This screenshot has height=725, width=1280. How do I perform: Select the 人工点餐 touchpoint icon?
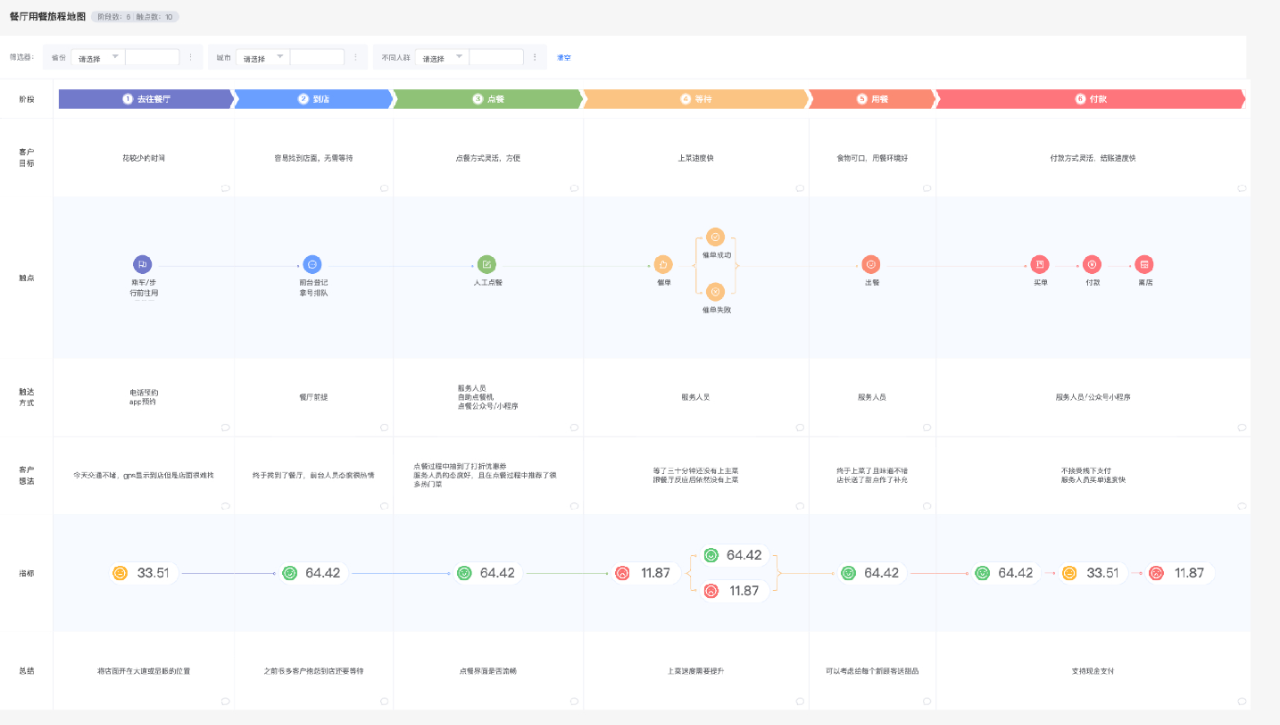pyautogui.click(x=486, y=264)
